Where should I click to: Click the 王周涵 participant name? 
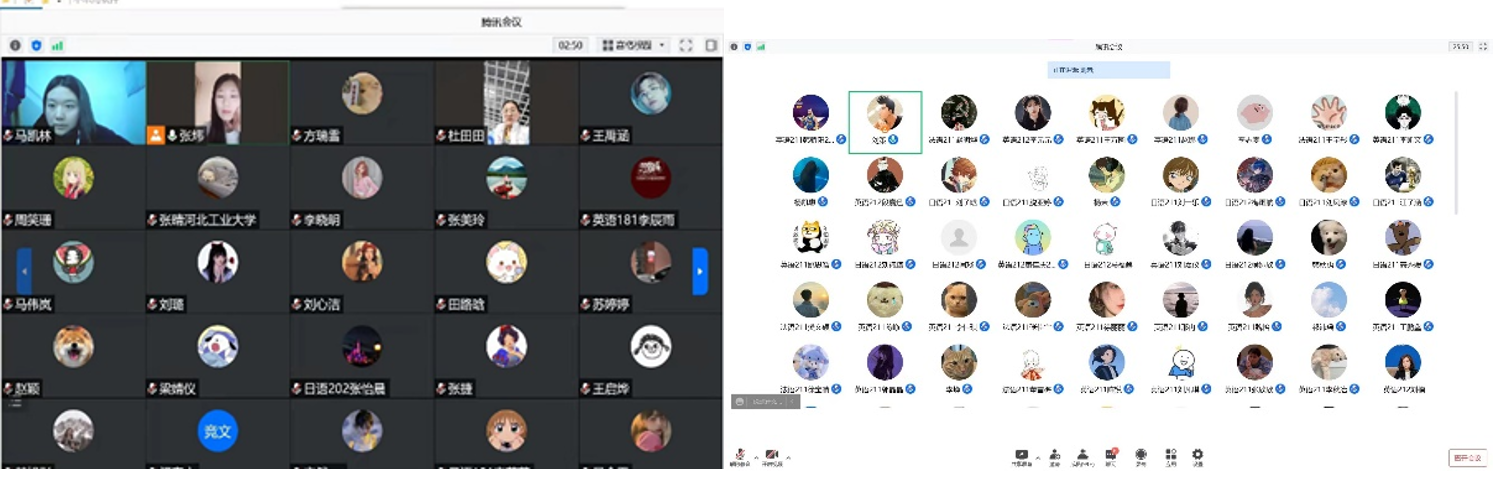pyautogui.click(x=611, y=136)
